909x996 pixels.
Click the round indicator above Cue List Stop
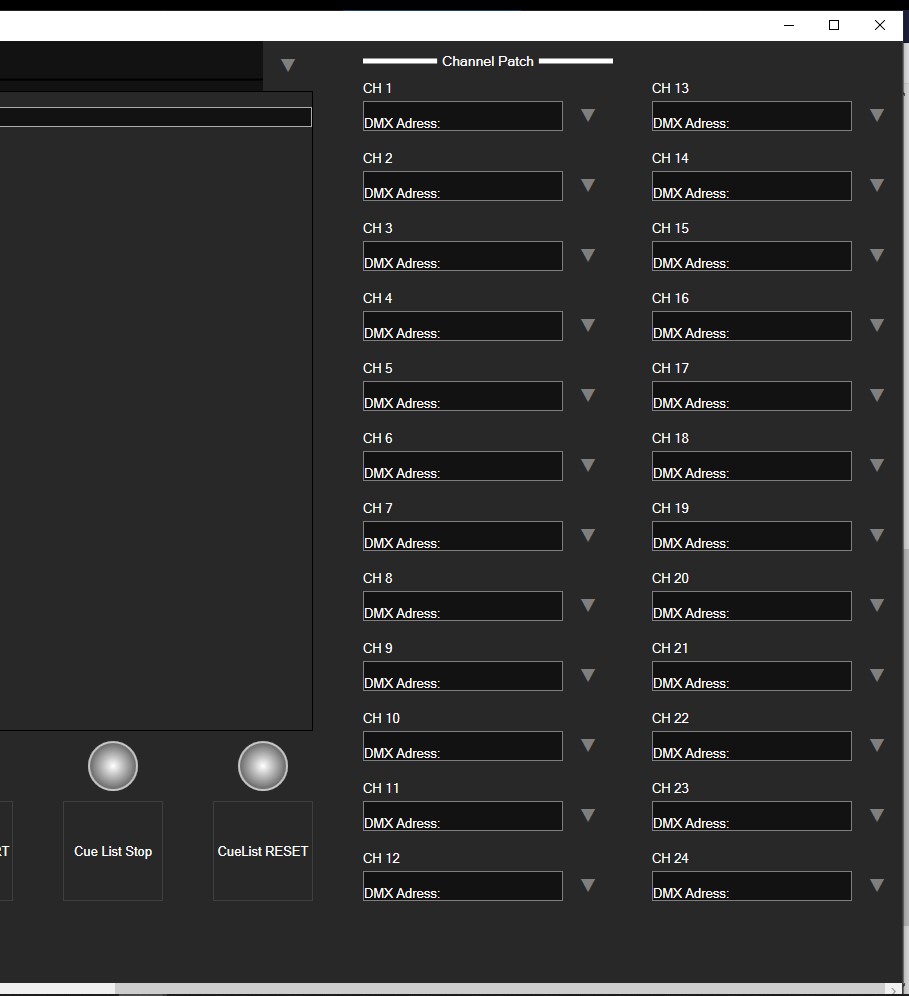pyautogui.click(x=113, y=766)
